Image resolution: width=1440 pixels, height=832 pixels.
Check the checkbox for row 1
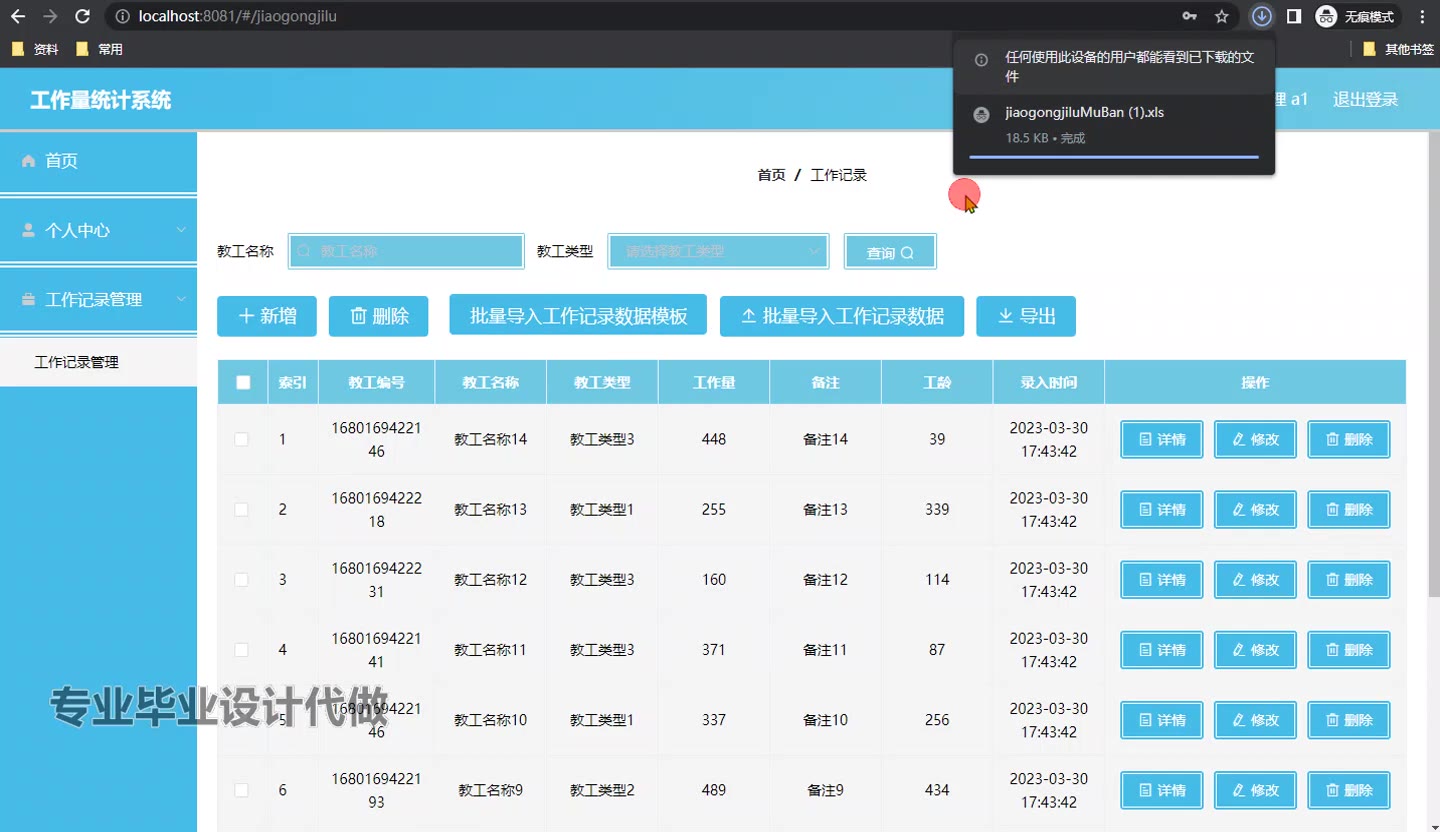(x=242, y=439)
